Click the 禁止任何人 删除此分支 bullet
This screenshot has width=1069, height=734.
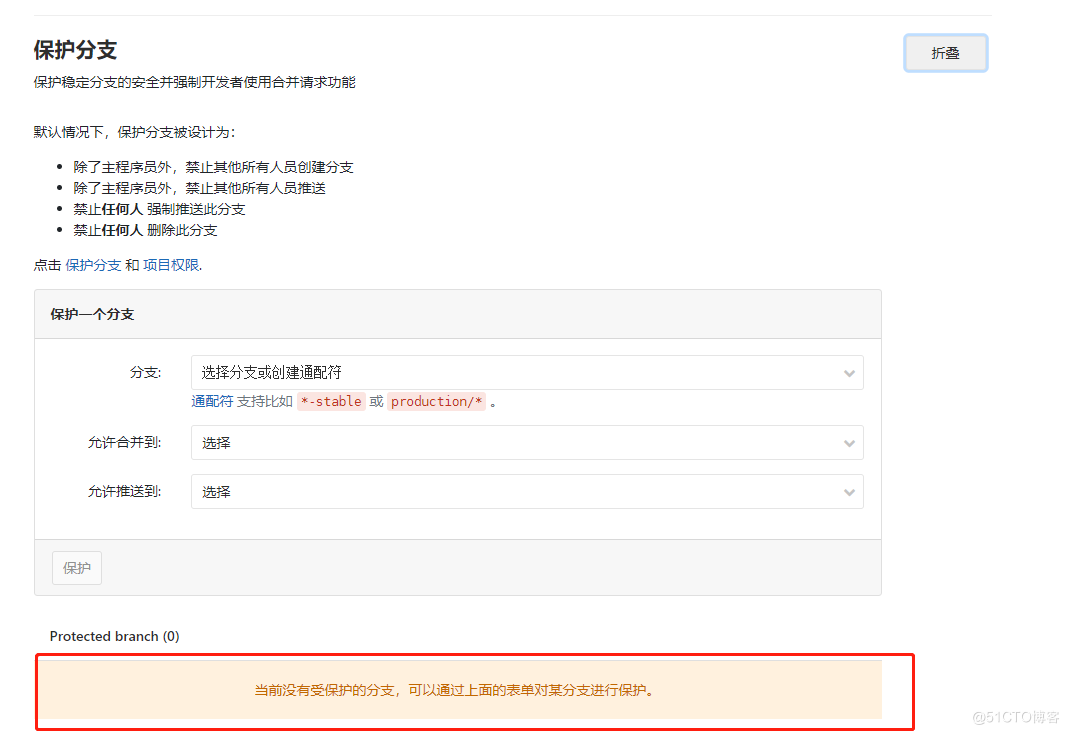(145, 230)
